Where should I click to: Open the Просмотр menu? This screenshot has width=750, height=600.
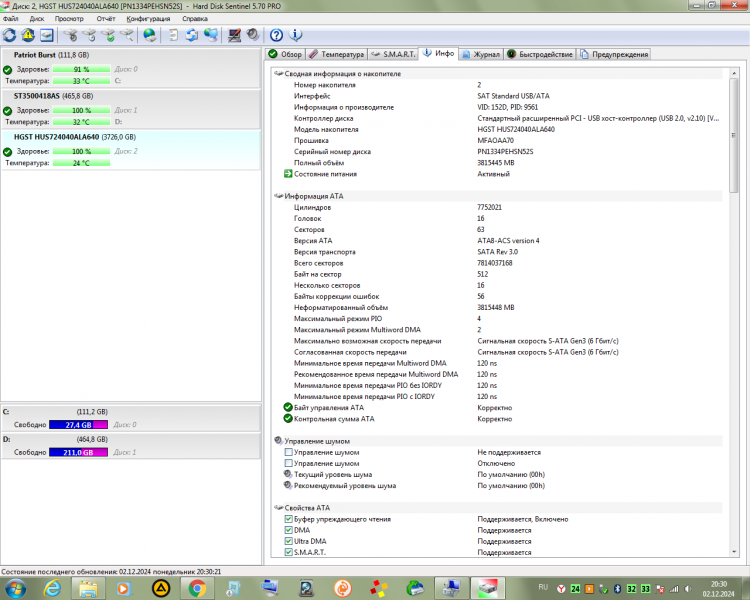(69, 19)
